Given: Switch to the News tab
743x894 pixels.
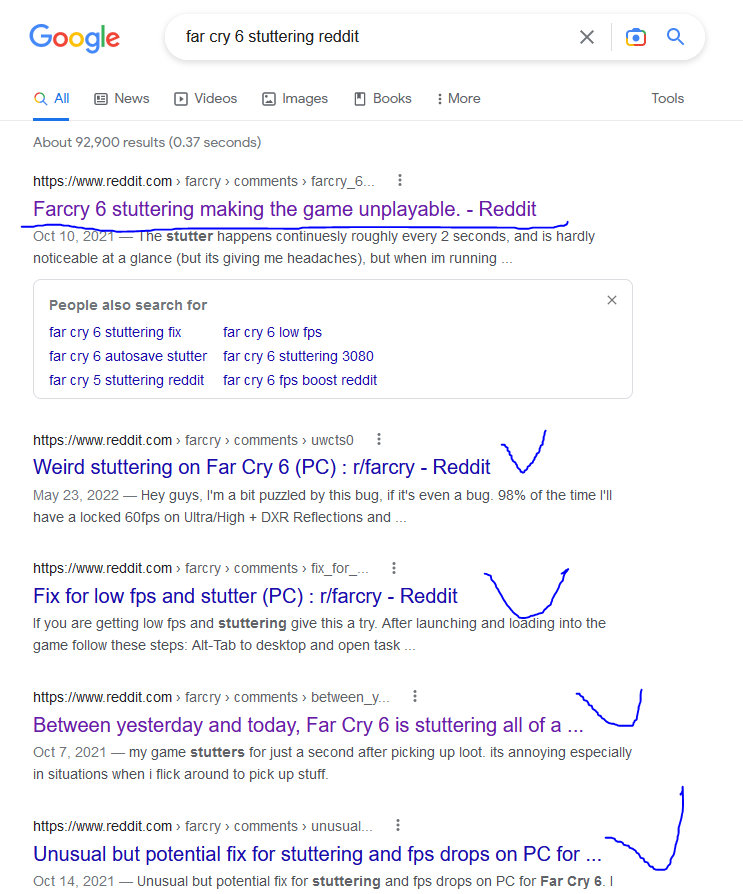Looking at the screenshot, I should [x=121, y=98].
